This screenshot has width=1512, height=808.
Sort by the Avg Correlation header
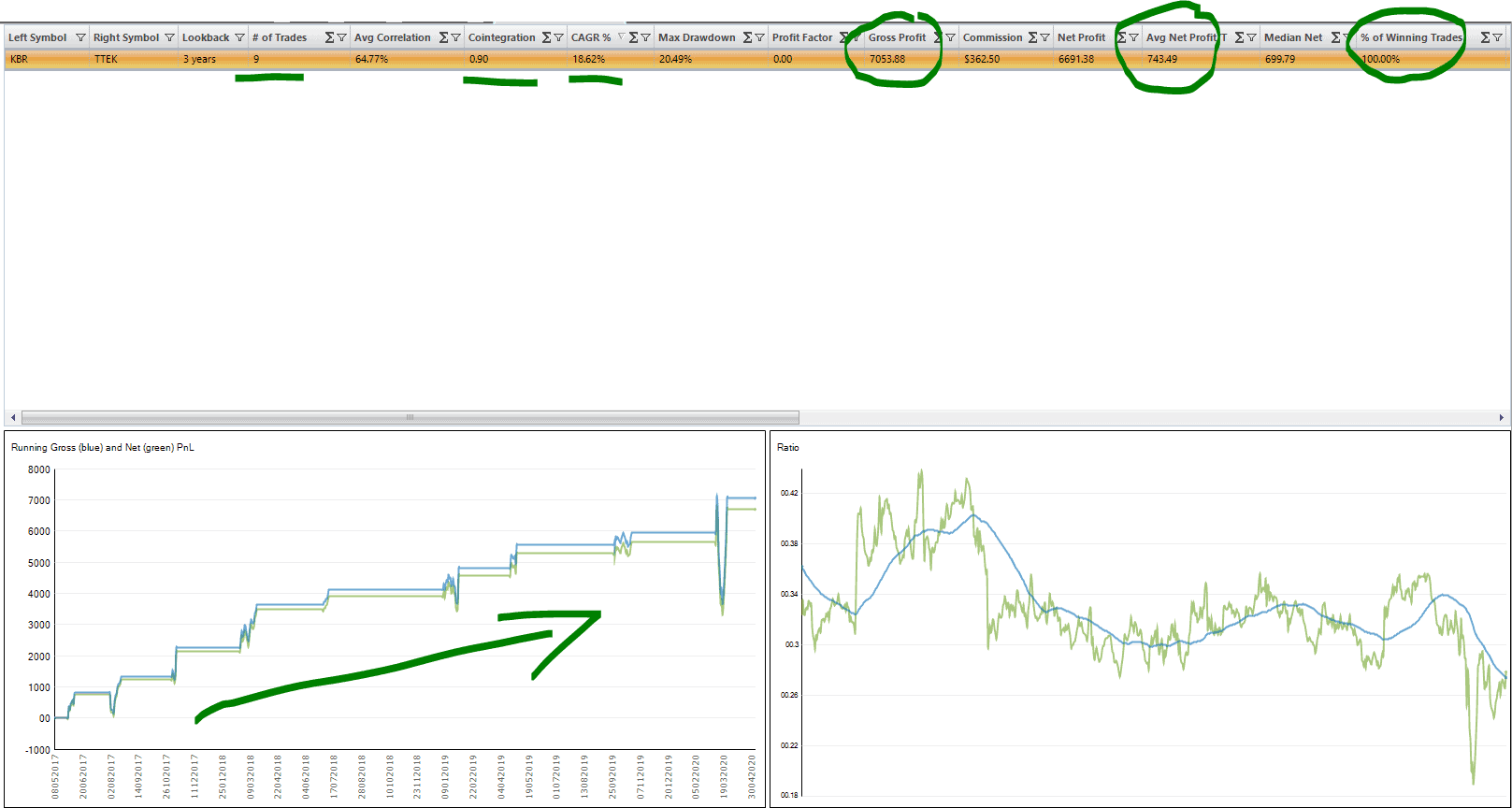point(393,37)
